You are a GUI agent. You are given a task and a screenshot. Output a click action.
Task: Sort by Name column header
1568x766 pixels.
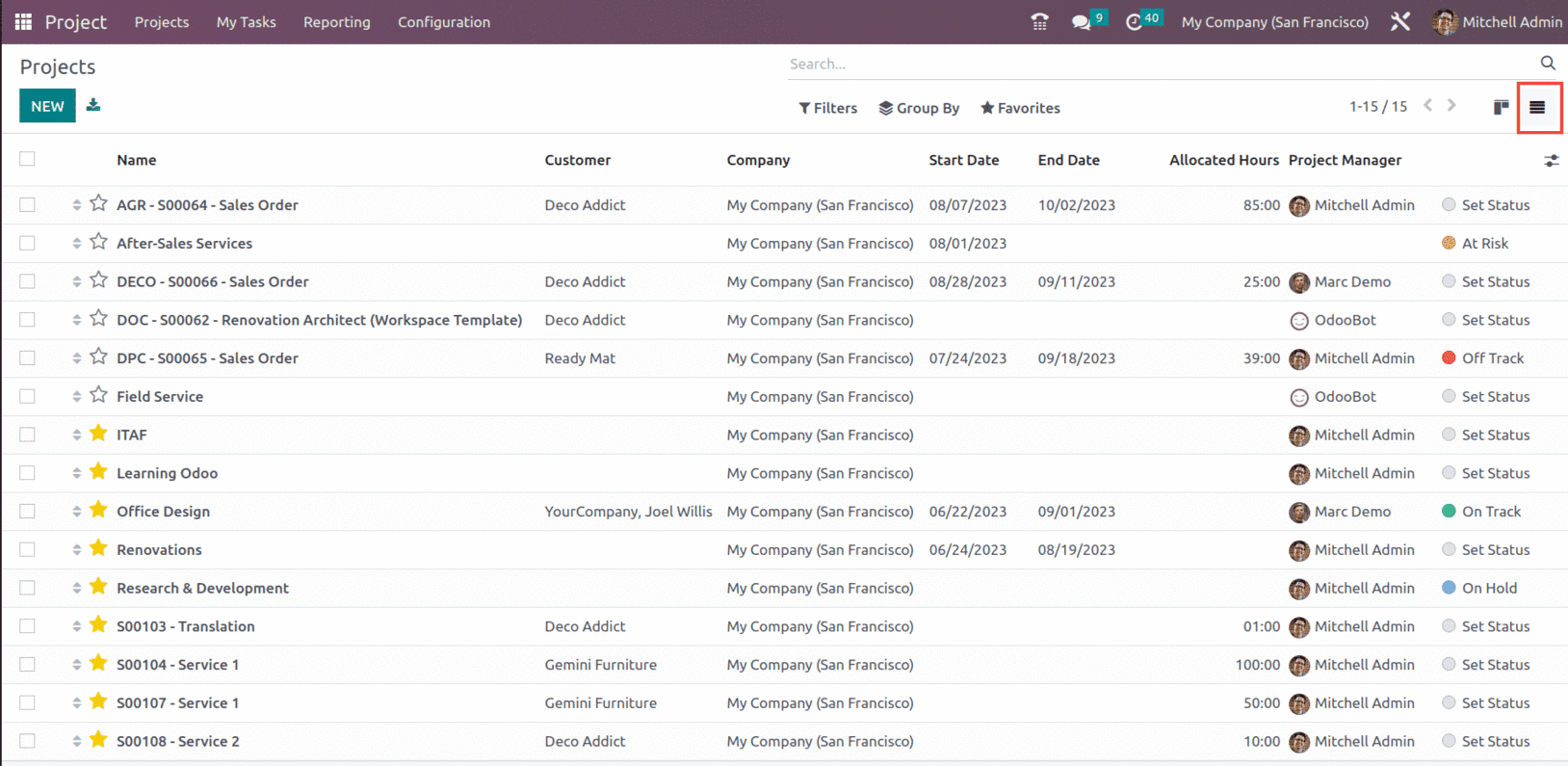coord(137,160)
